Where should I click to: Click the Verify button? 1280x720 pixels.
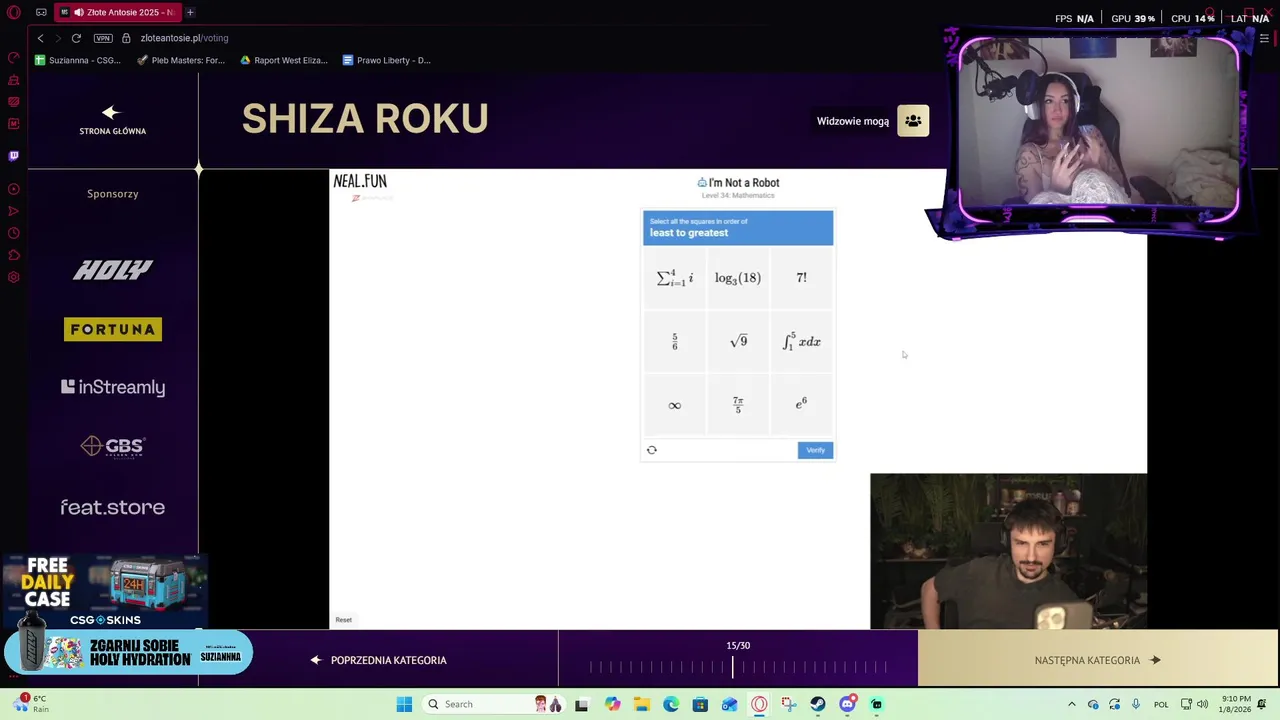click(x=815, y=450)
